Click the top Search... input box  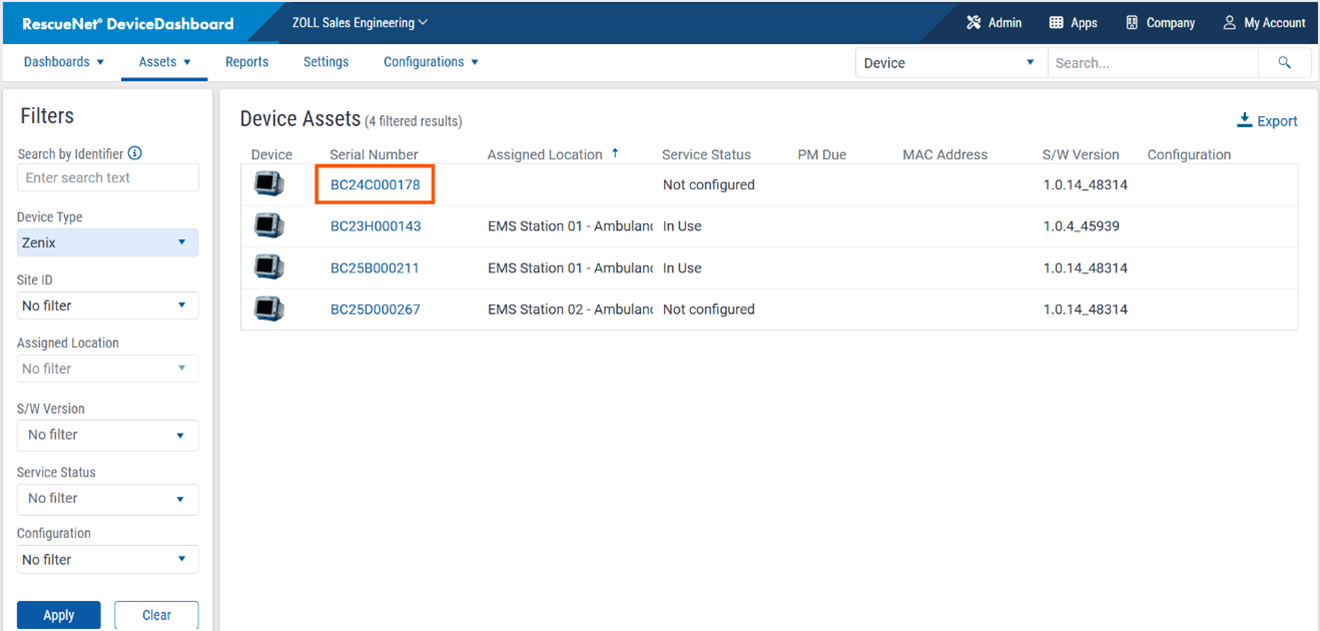[x=1152, y=62]
